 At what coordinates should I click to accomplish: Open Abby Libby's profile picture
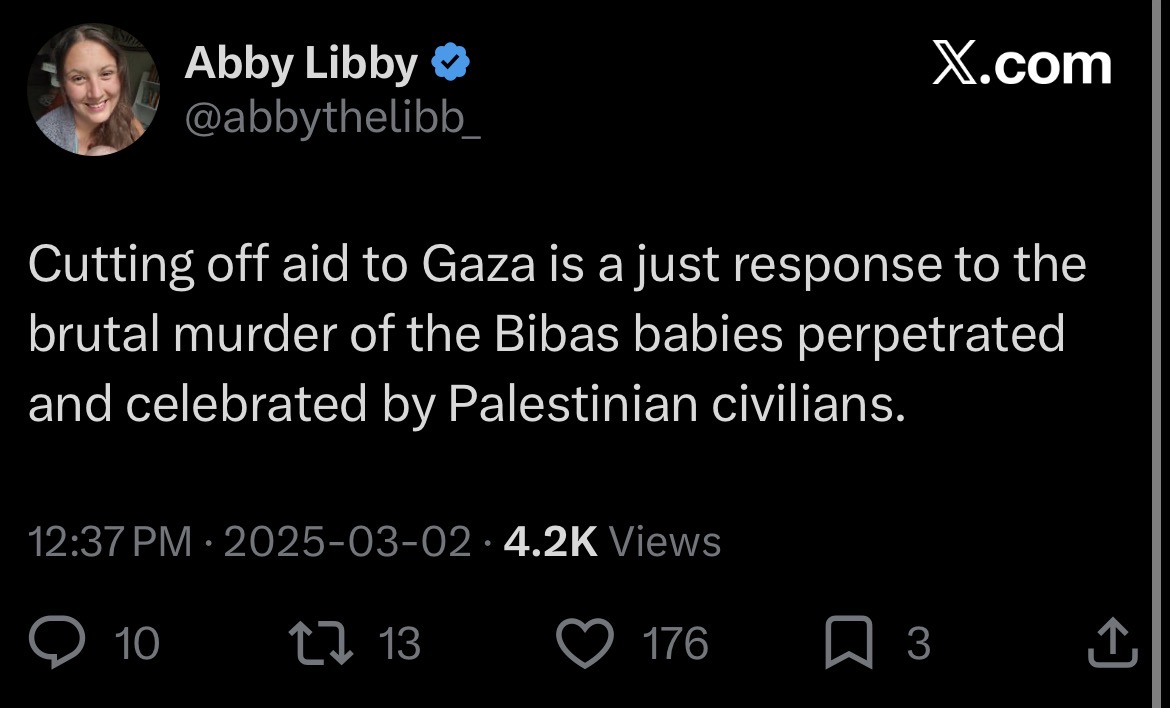[93, 90]
